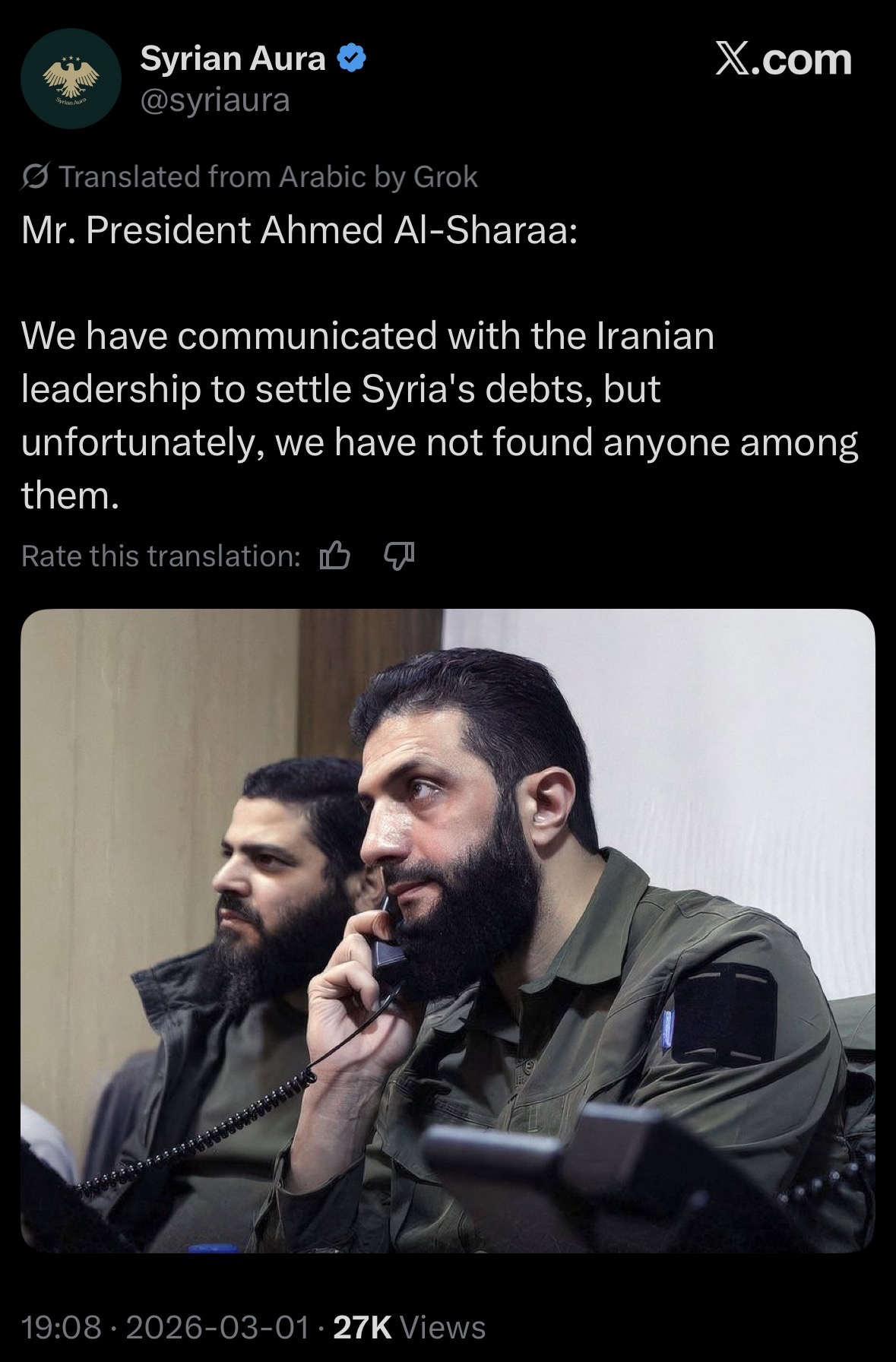Rate translation with thumbs up

coord(334,556)
